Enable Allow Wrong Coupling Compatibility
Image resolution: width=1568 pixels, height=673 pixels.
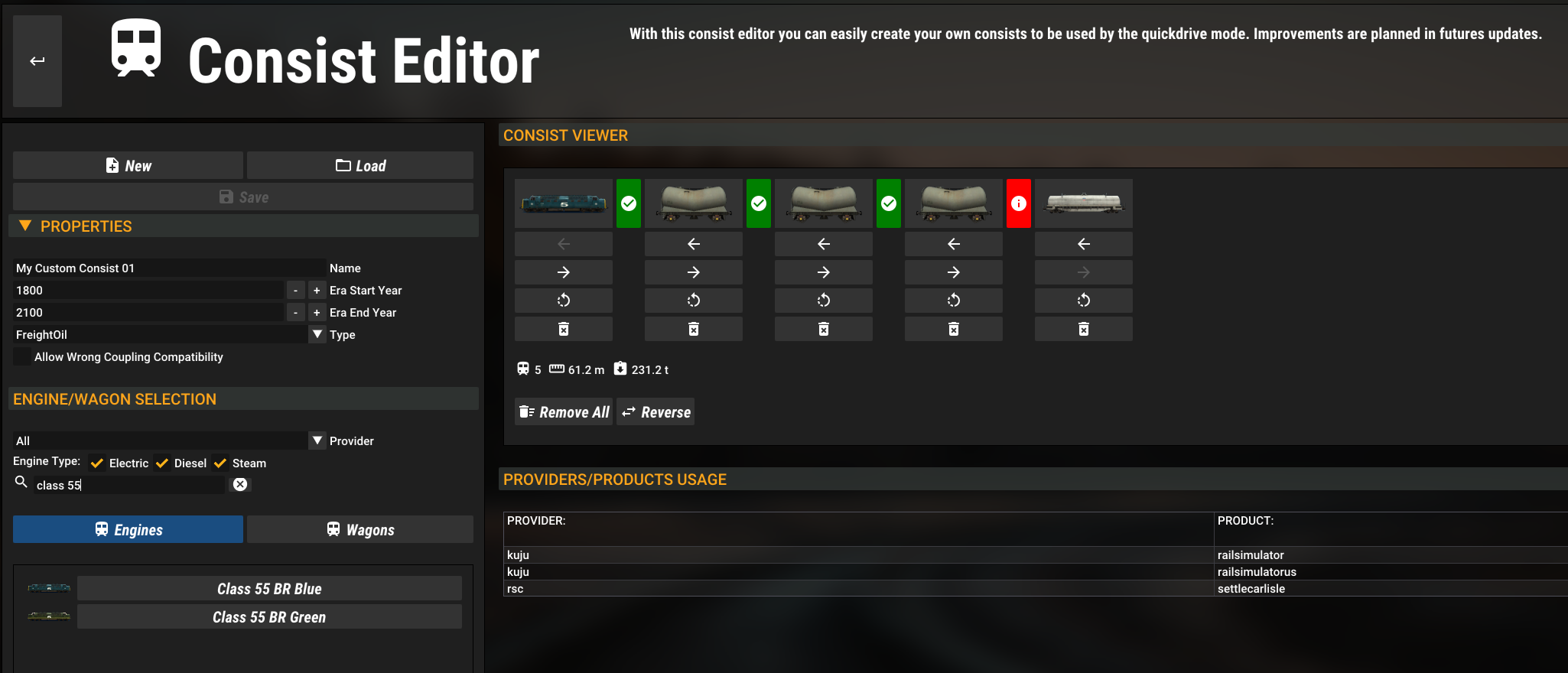pos(23,357)
